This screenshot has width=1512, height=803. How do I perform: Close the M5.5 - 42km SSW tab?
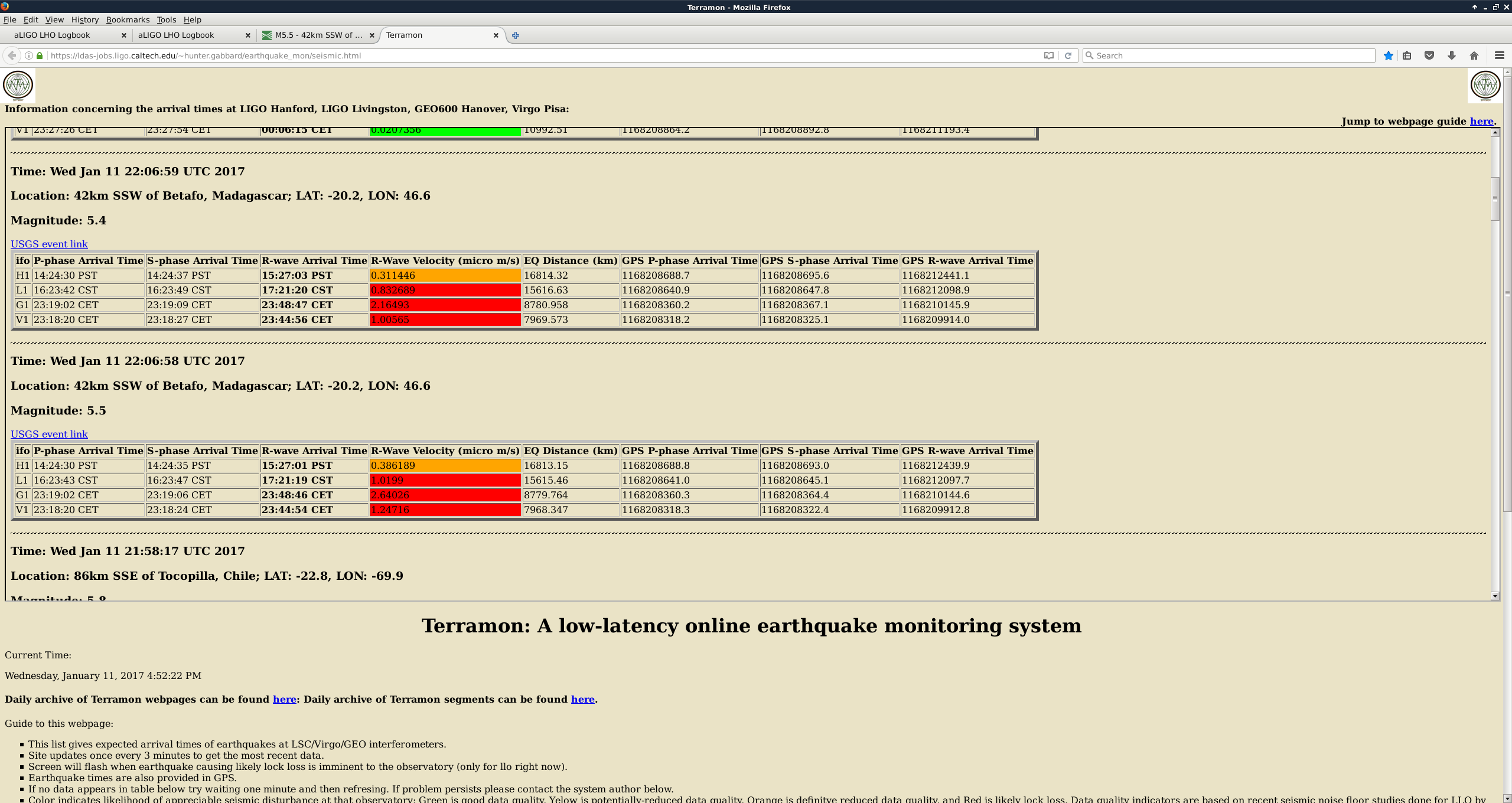(372, 35)
